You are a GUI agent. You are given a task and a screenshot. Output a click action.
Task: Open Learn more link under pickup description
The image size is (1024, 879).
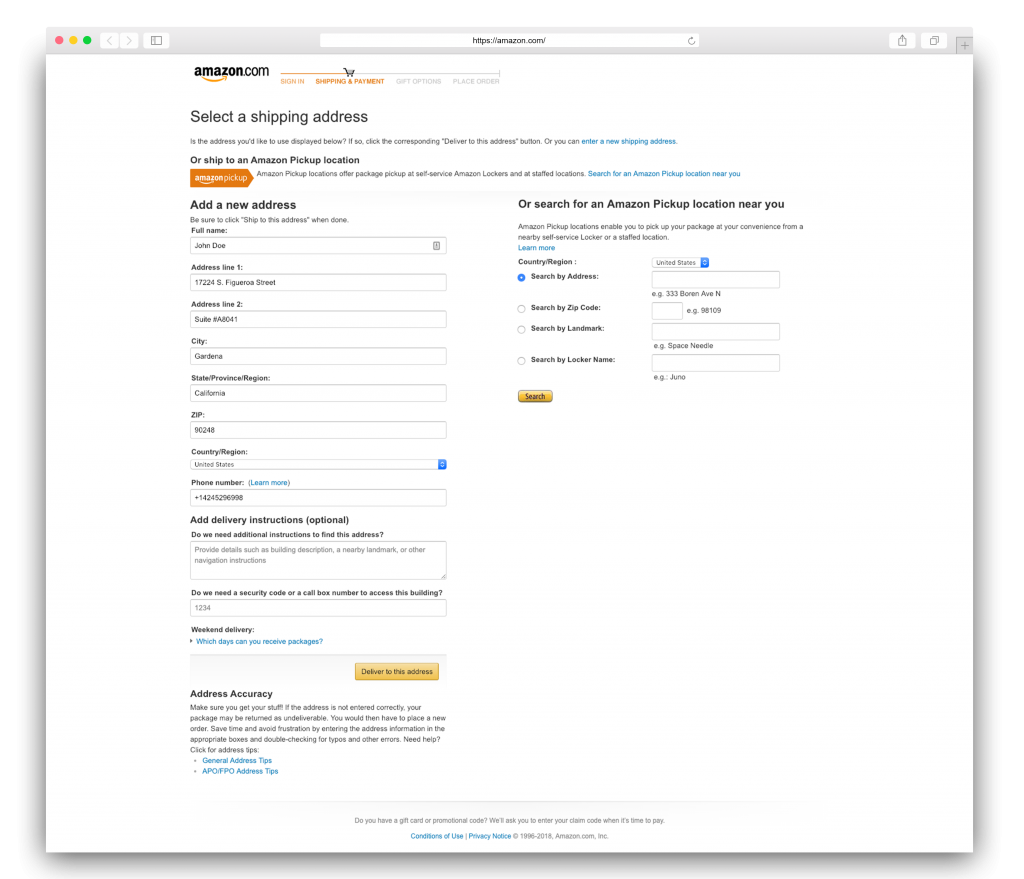pyautogui.click(x=536, y=248)
